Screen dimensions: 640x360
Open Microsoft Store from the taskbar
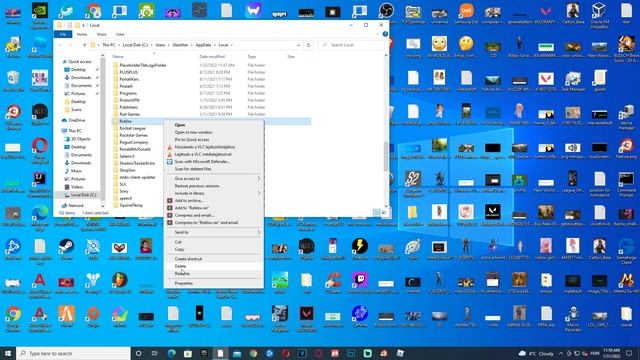[x=188, y=353]
